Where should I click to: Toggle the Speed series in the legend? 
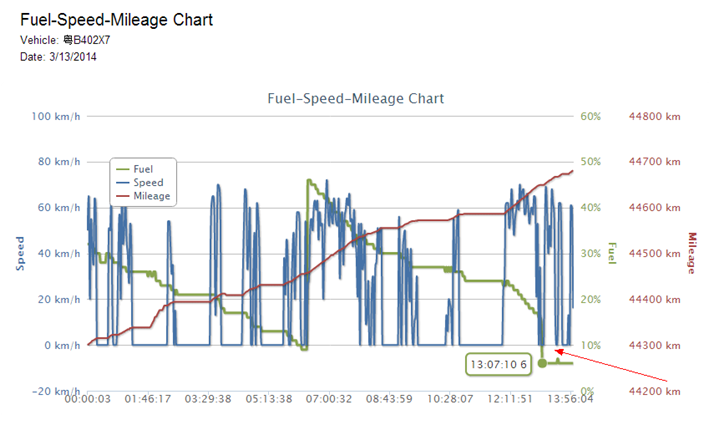click(x=148, y=183)
